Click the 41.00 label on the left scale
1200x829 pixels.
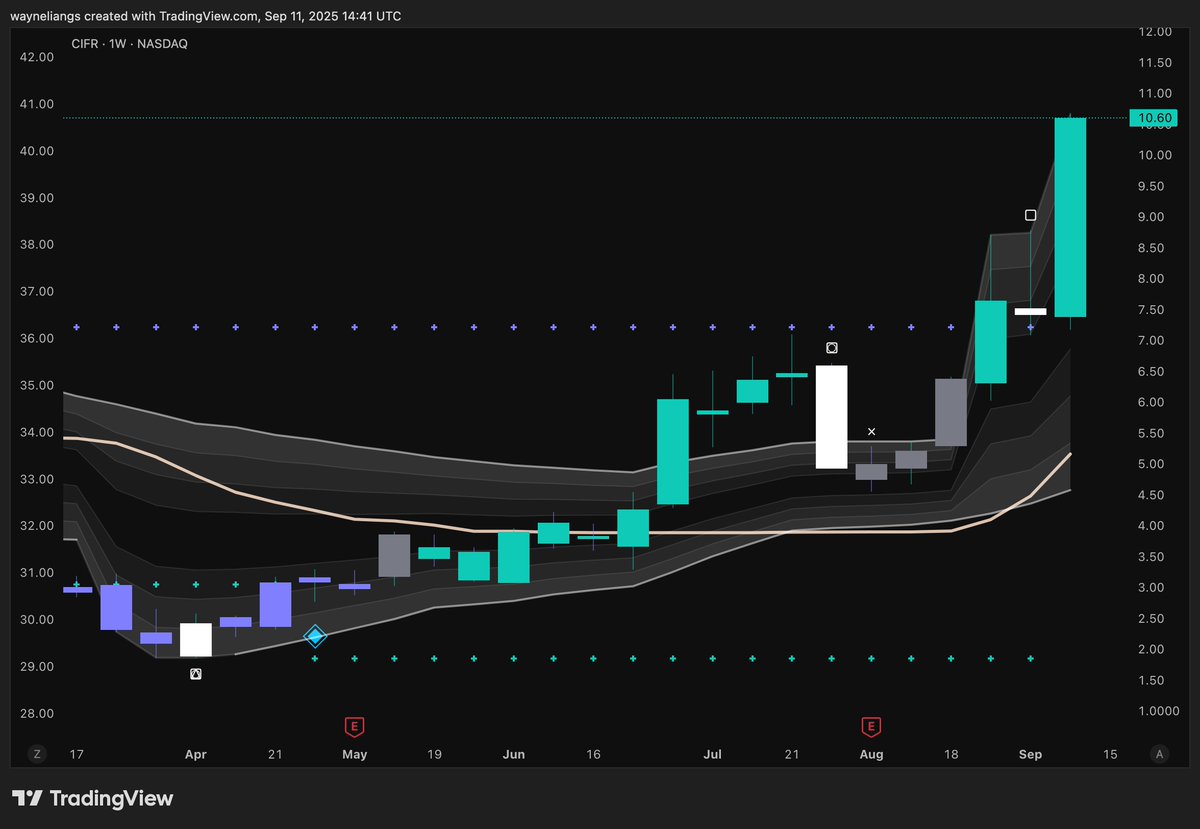(x=37, y=104)
